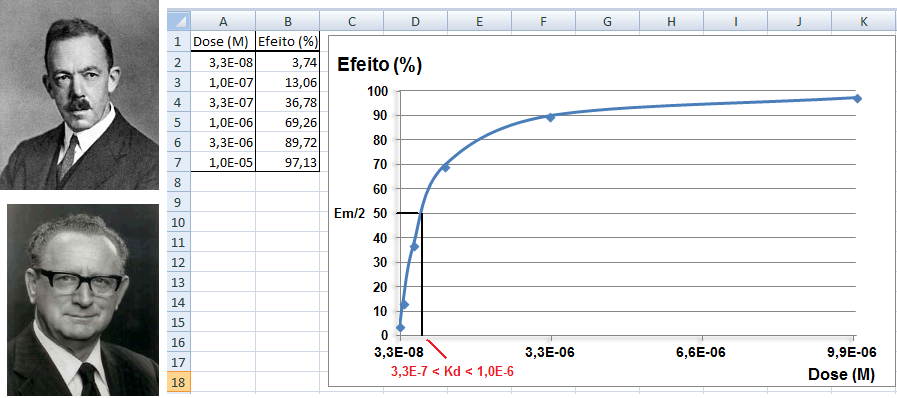Select row 10 header

pos(178,222)
